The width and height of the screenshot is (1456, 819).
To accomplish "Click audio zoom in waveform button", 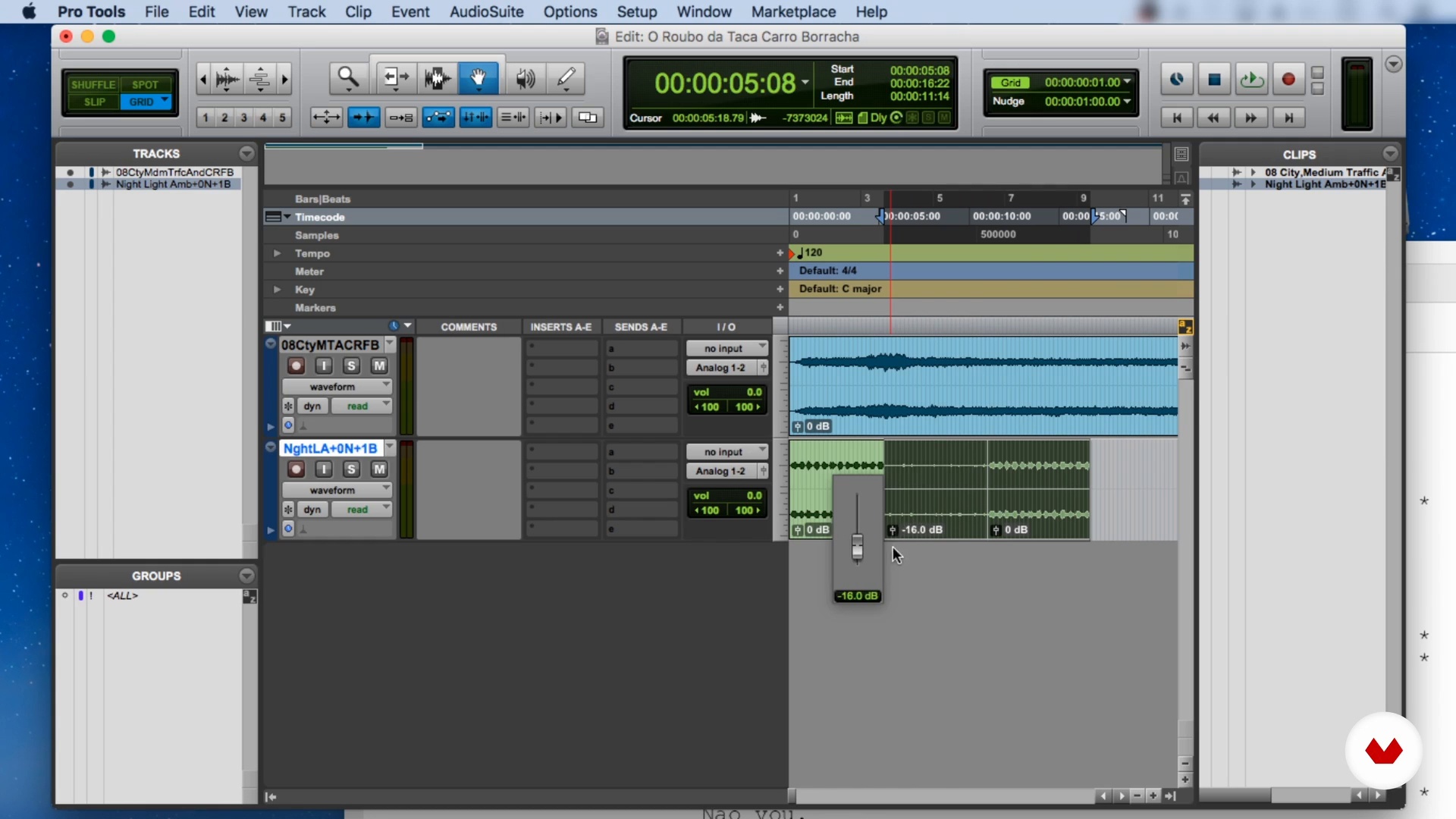I will pyautogui.click(x=227, y=78).
